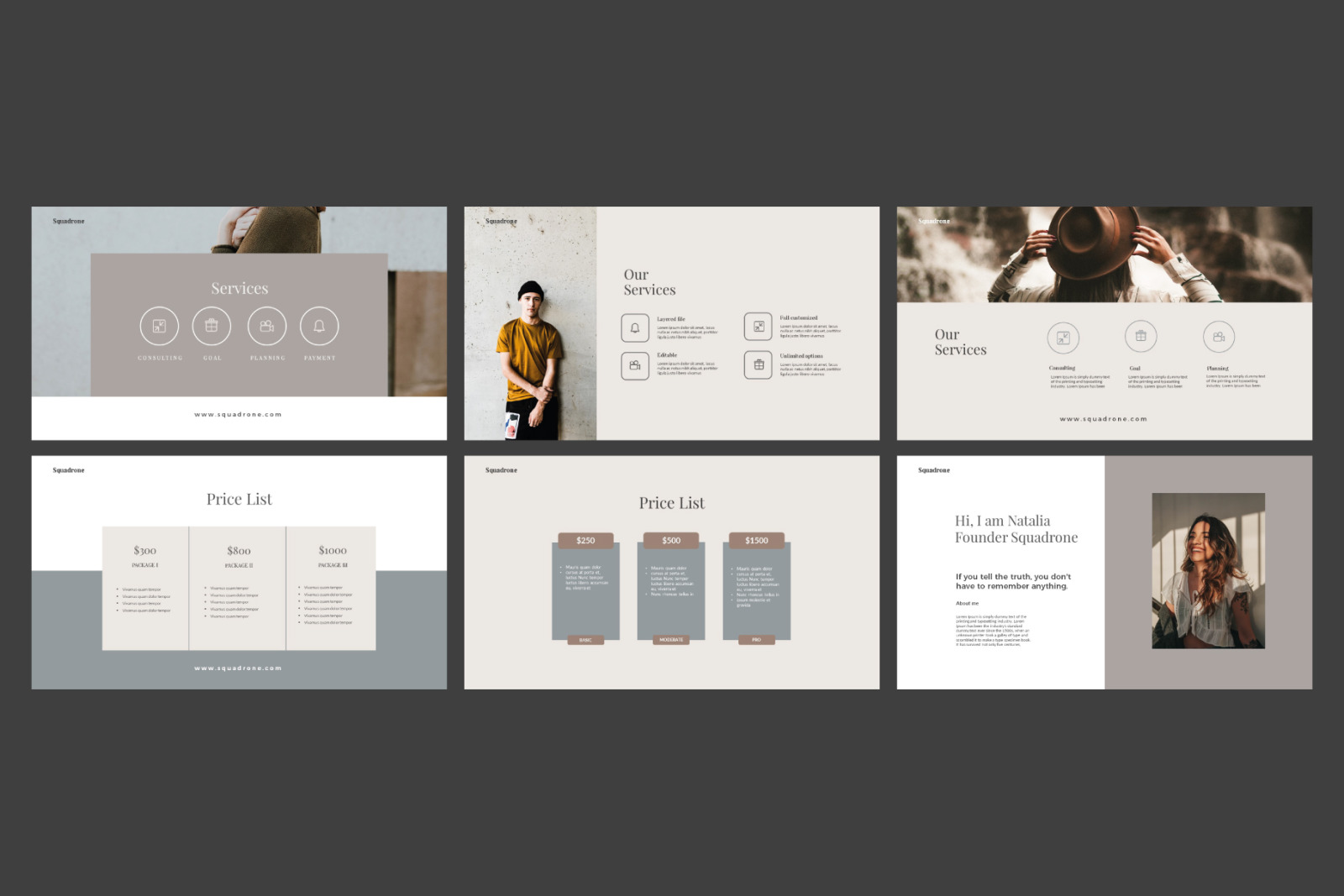Click the Consulting icon on the Services slide
This screenshot has height=896, width=1344.
coord(159,326)
